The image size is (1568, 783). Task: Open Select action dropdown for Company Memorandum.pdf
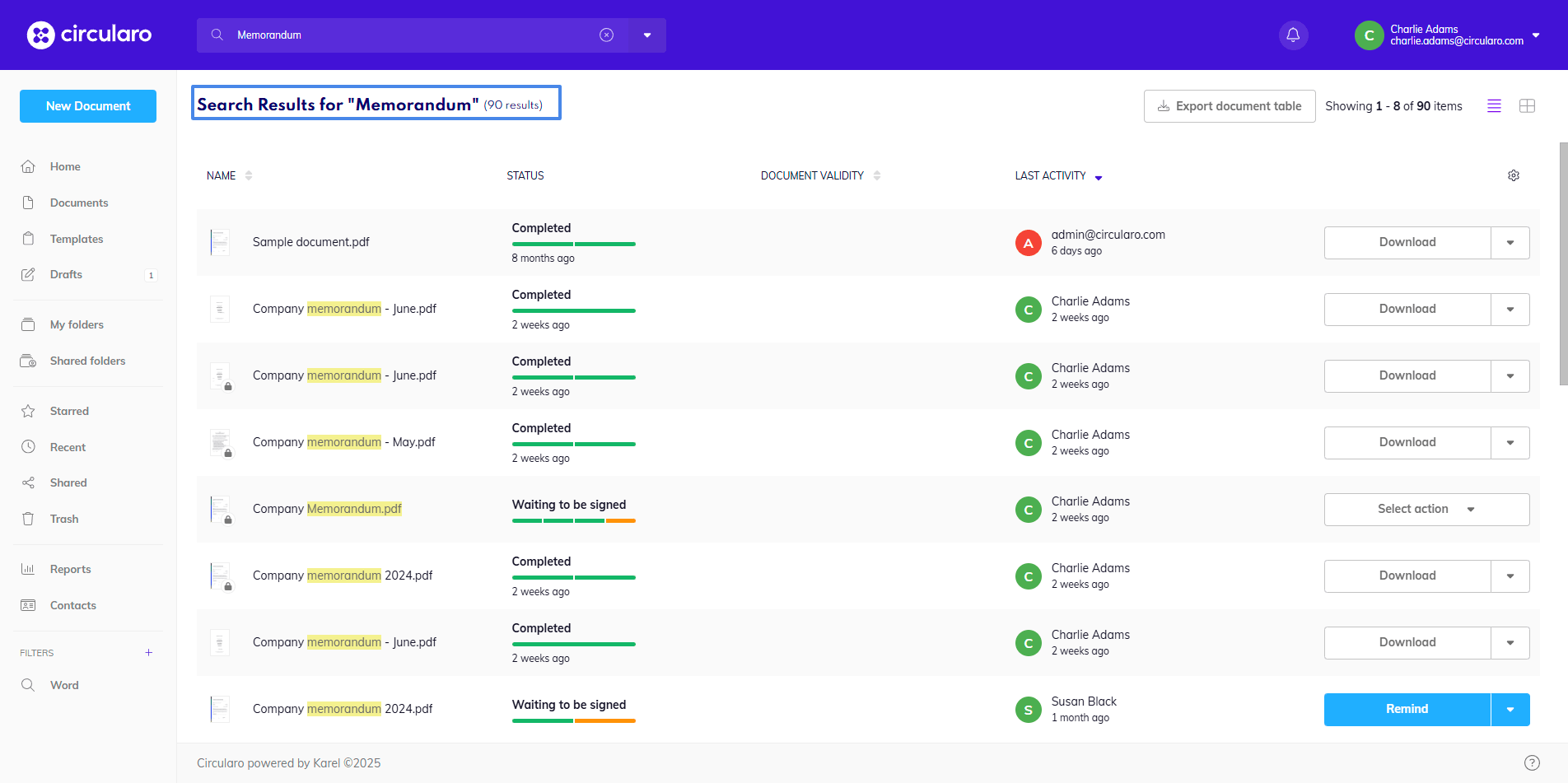1426,510
